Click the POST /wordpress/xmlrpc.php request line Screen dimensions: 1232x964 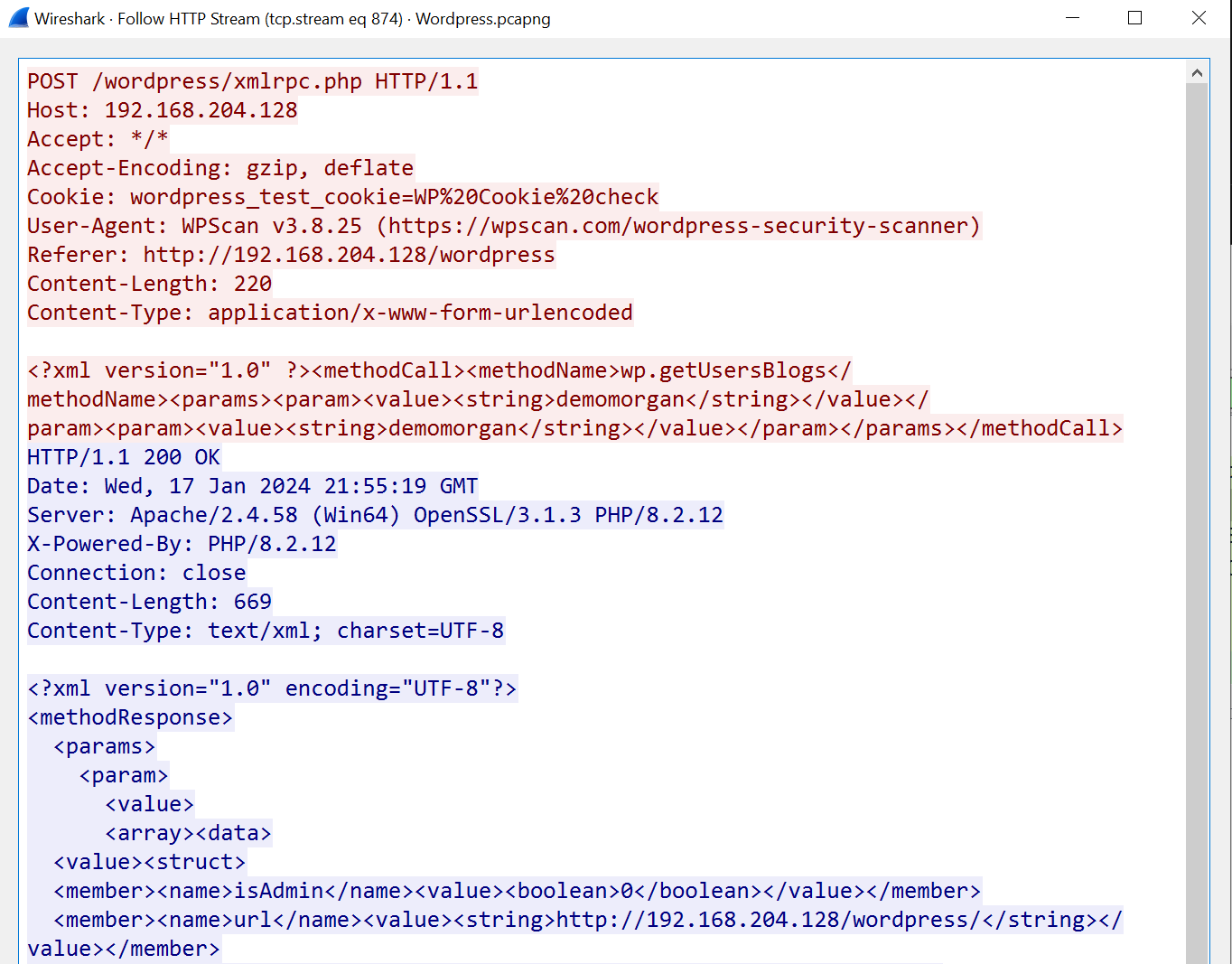(253, 81)
